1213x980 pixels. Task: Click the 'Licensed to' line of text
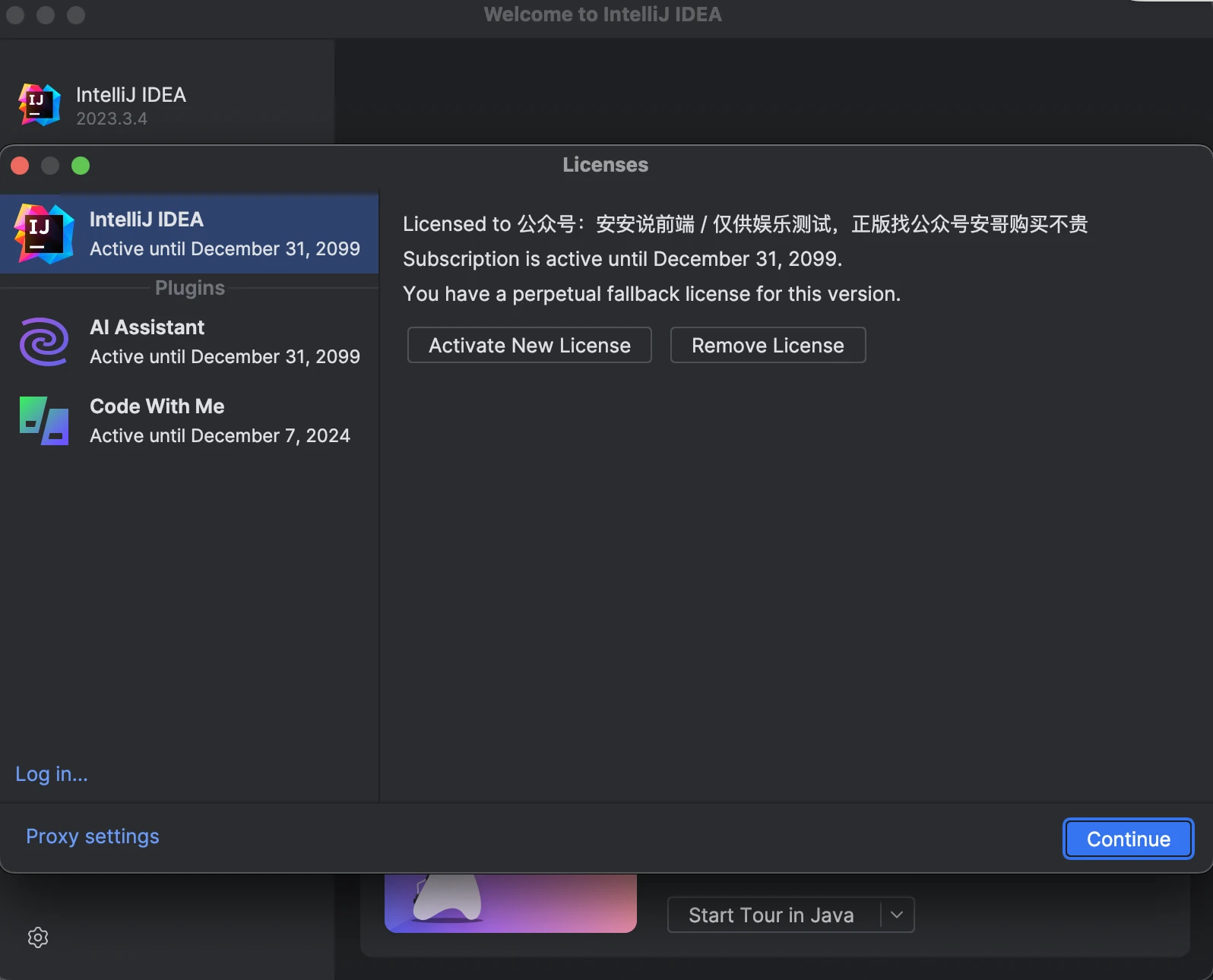[746, 224]
